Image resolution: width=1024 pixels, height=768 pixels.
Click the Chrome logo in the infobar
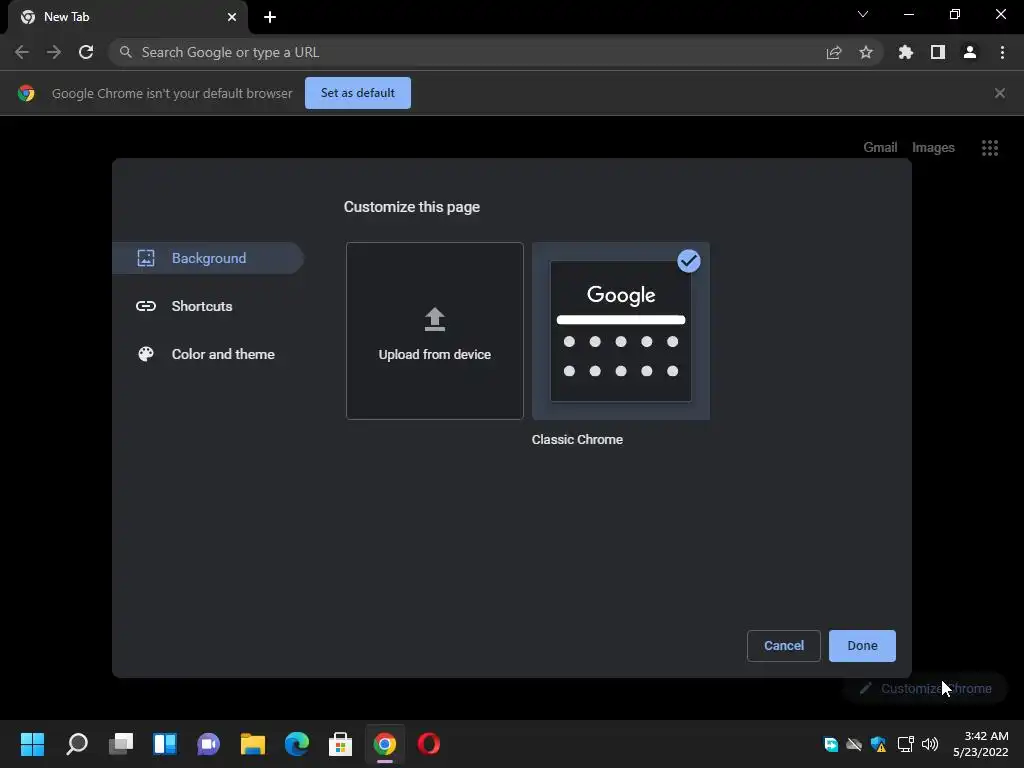pyautogui.click(x=26, y=93)
